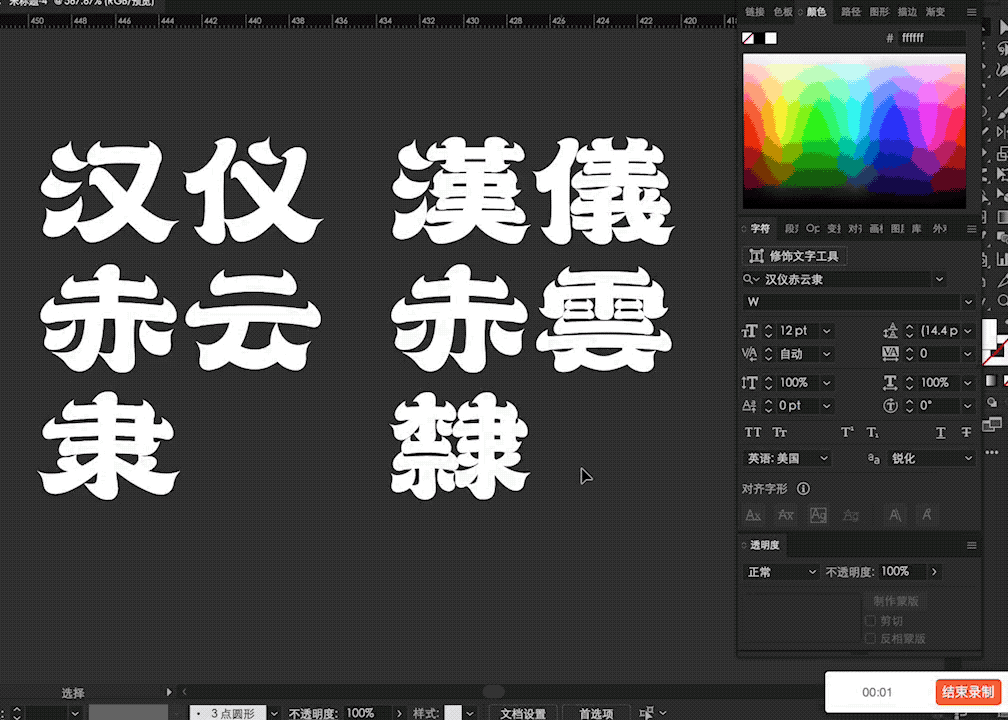This screenshot has height=720, width=1008.
Task: Click the three-dots edit toolbar icon
Action: coord(992,453)
